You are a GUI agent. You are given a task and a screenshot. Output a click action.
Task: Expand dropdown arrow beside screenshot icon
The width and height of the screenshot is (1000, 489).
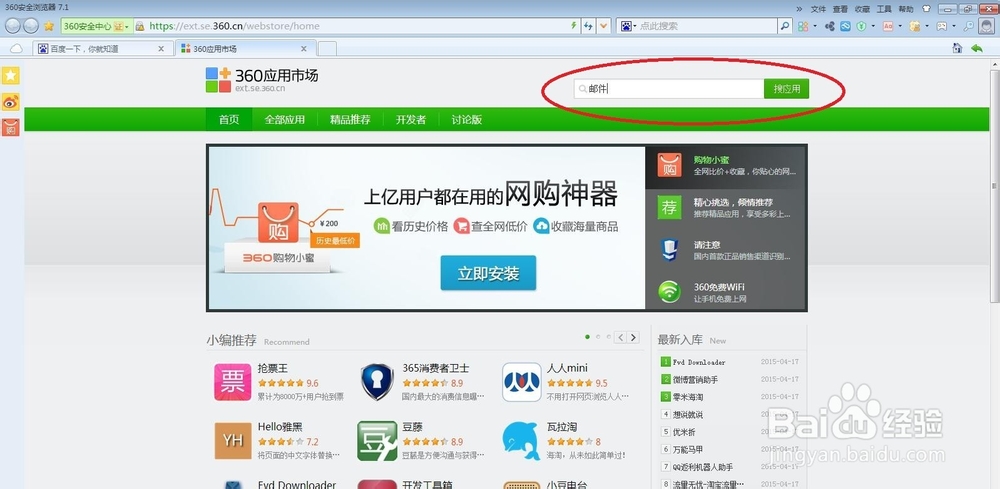coord(954,27)
